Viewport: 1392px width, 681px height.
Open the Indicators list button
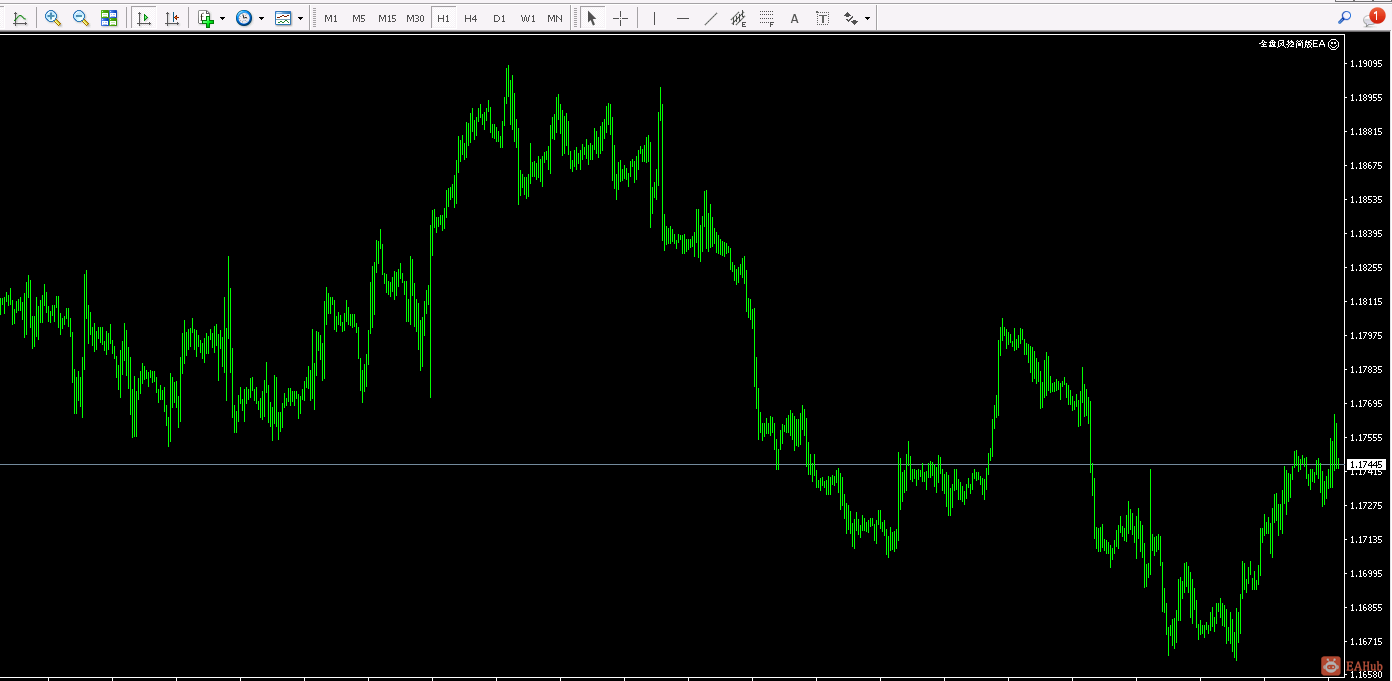(x=205, y=18)
